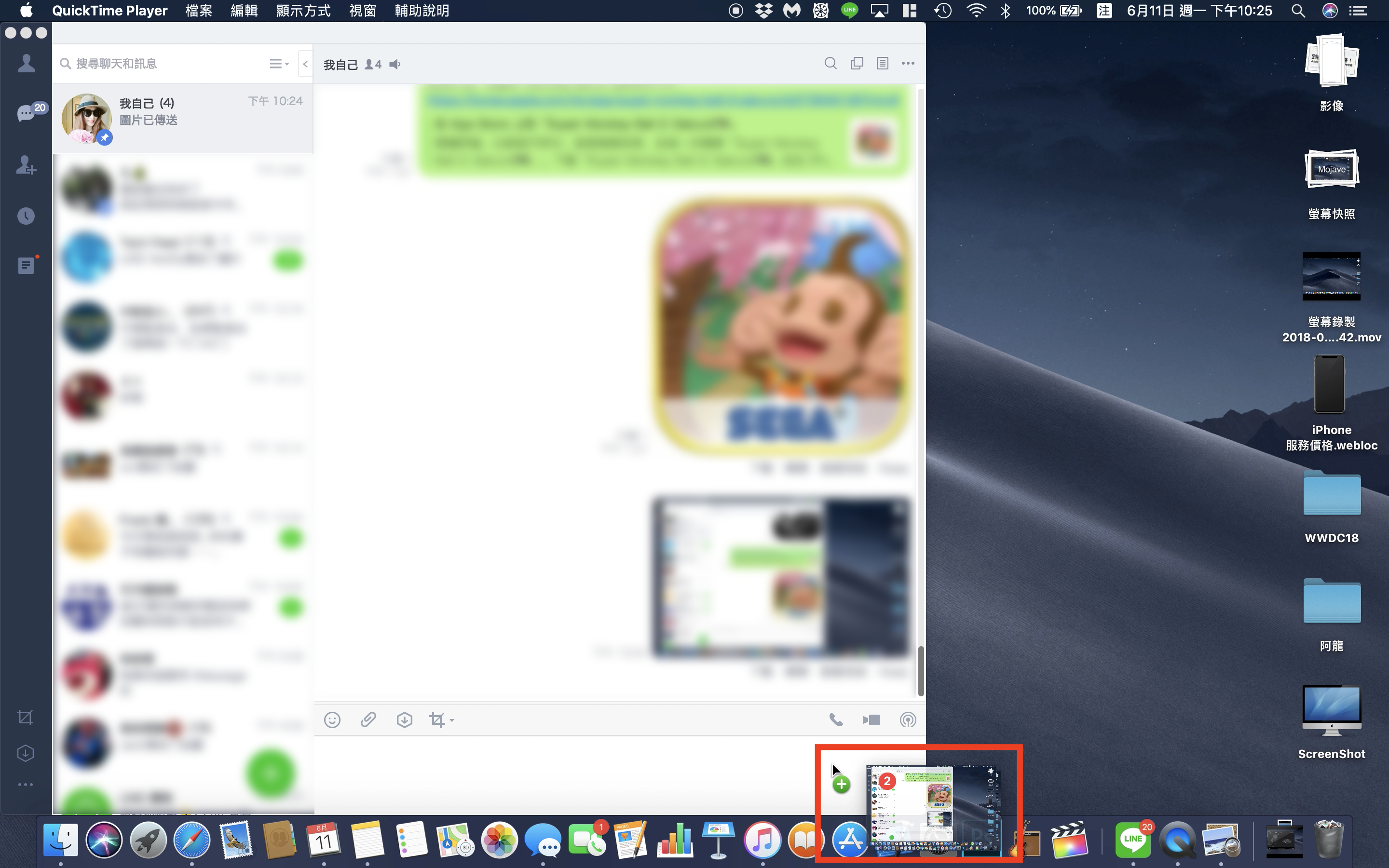Screen dimensions: 1389x868
Task: Open chat in separate window icon
Action: point(857,64)
